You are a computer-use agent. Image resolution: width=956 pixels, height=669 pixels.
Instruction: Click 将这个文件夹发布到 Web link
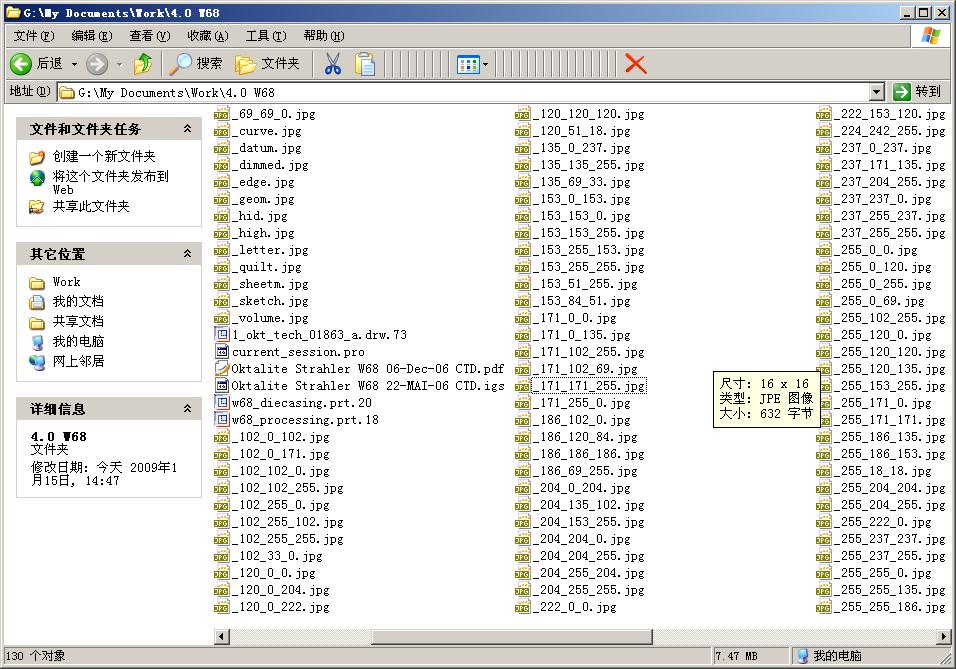(x=110, y=182)
